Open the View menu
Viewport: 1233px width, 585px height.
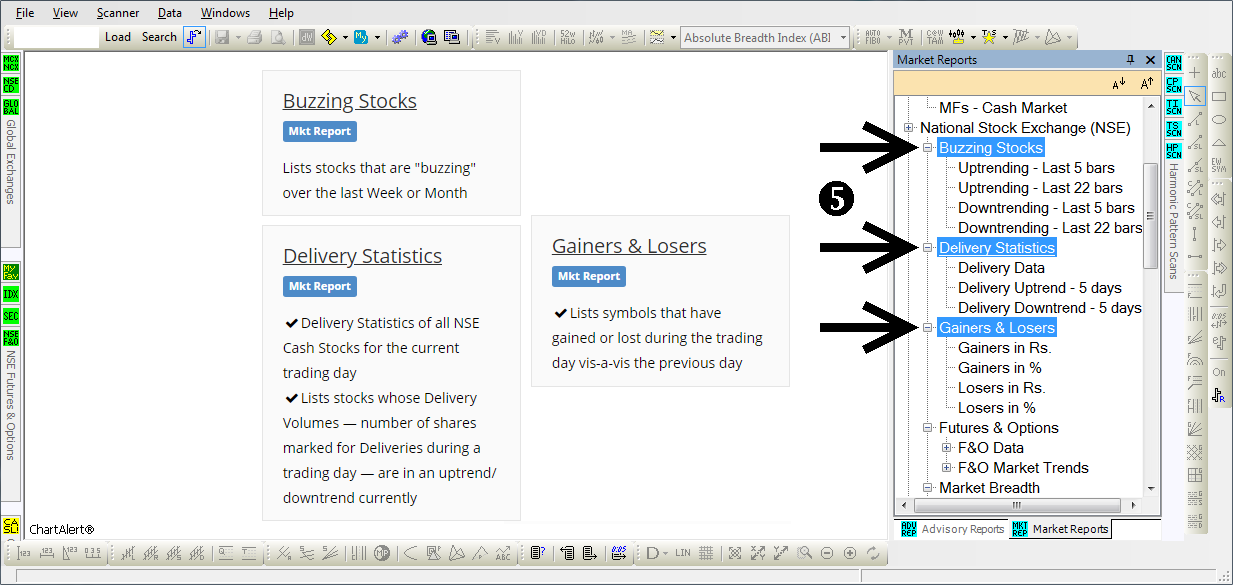pos(65,13)
